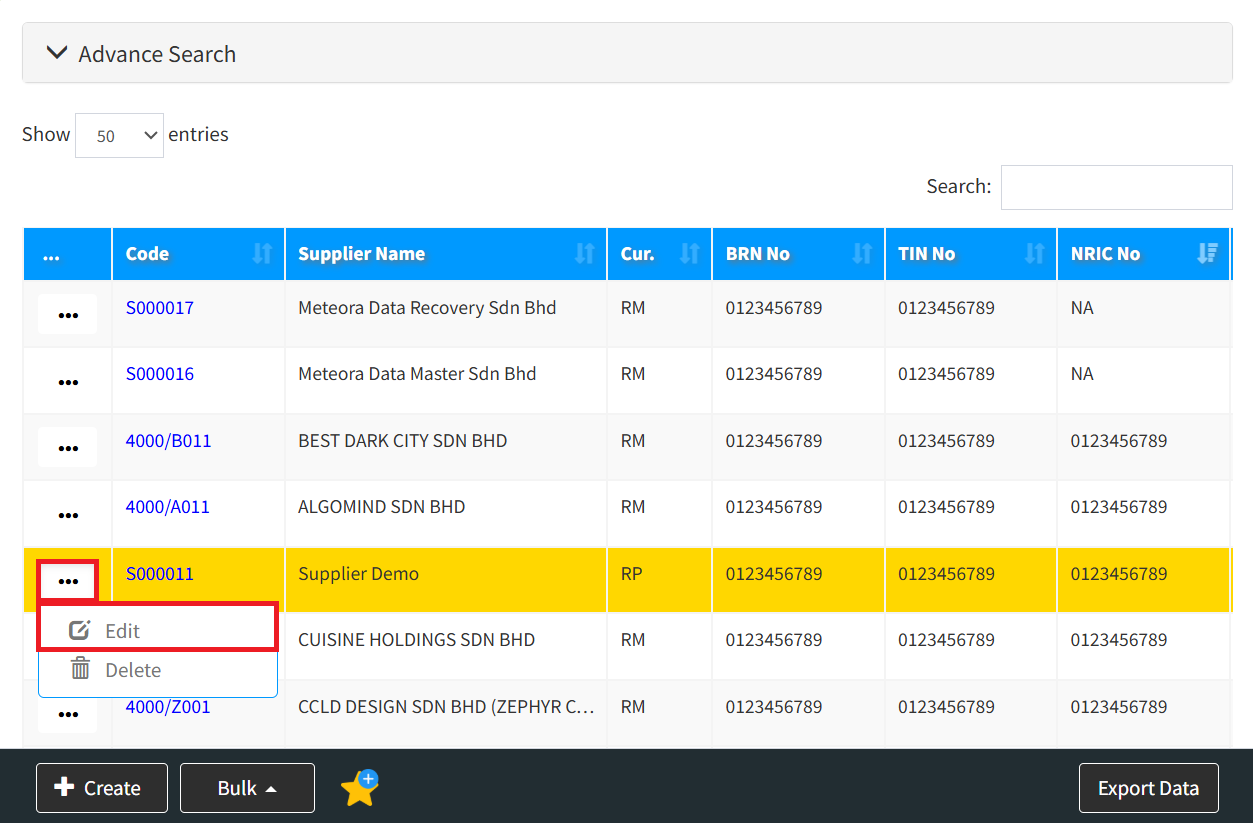
Task: Click three-dot button on Supplier Demo row
Action: tap(68, 581)
